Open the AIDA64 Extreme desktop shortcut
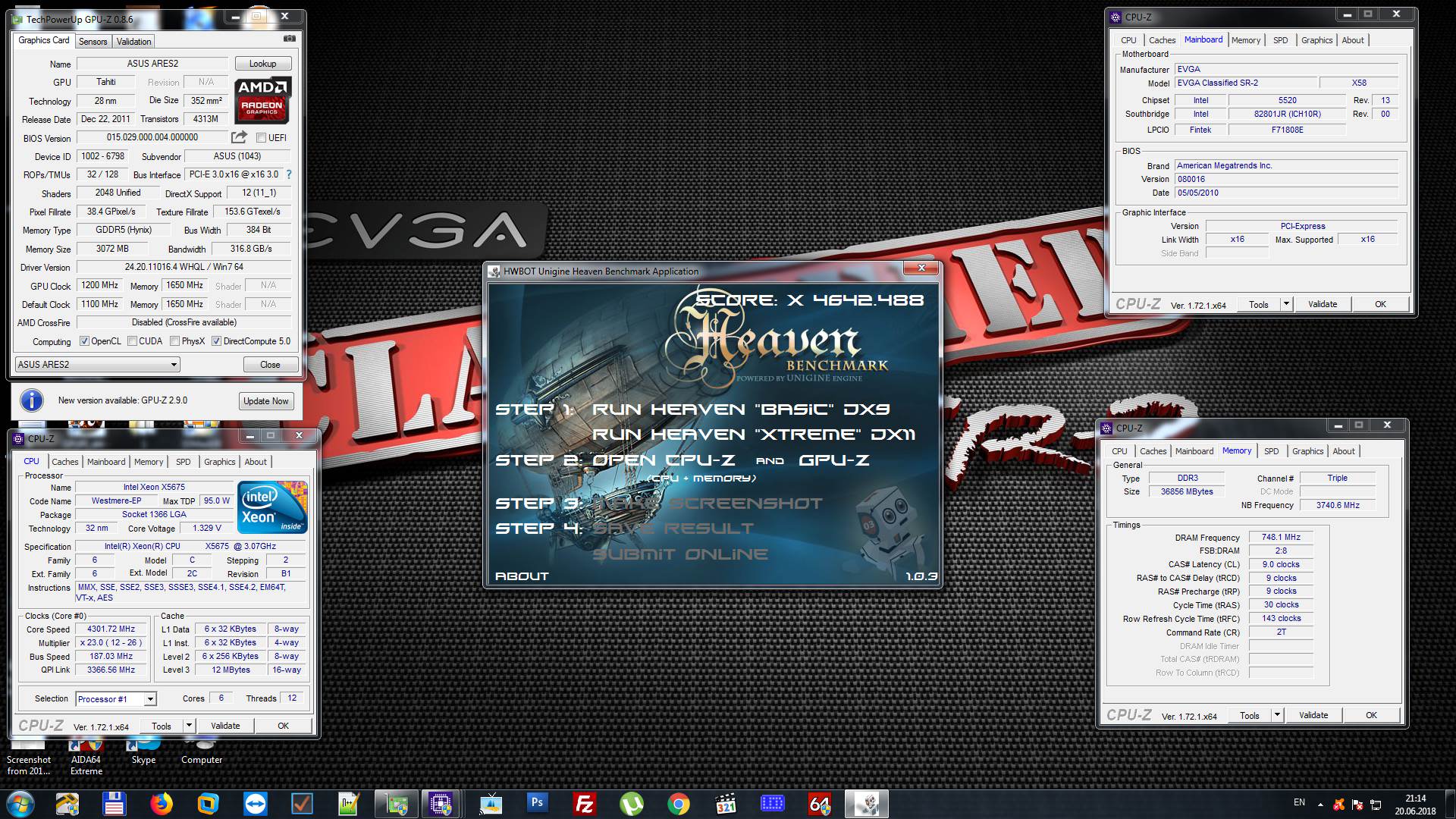 click(x=86, y=756)
